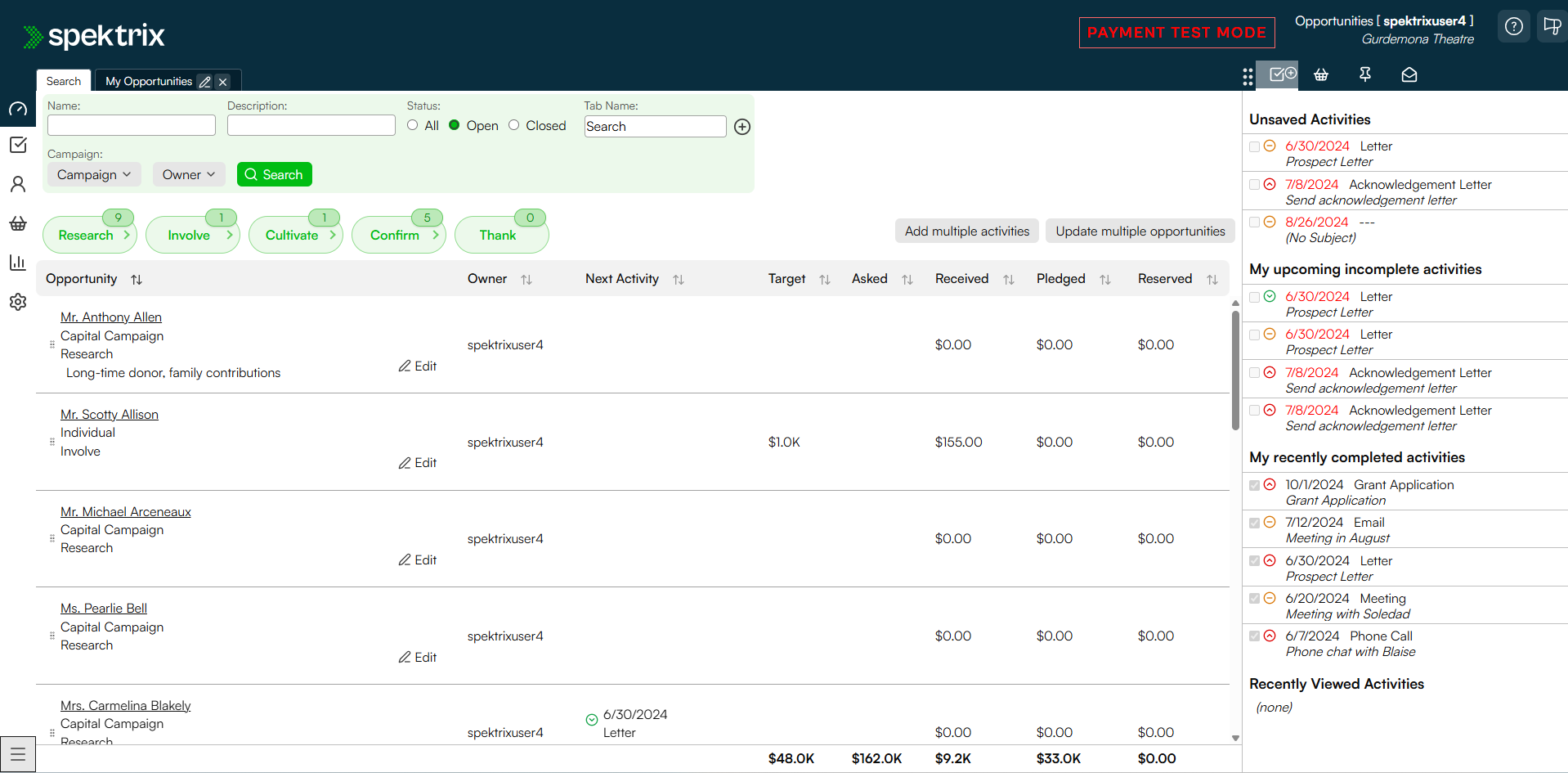The image size is (1568, 773).
Task: Sort by the Owner column
Action: [526, 280]
